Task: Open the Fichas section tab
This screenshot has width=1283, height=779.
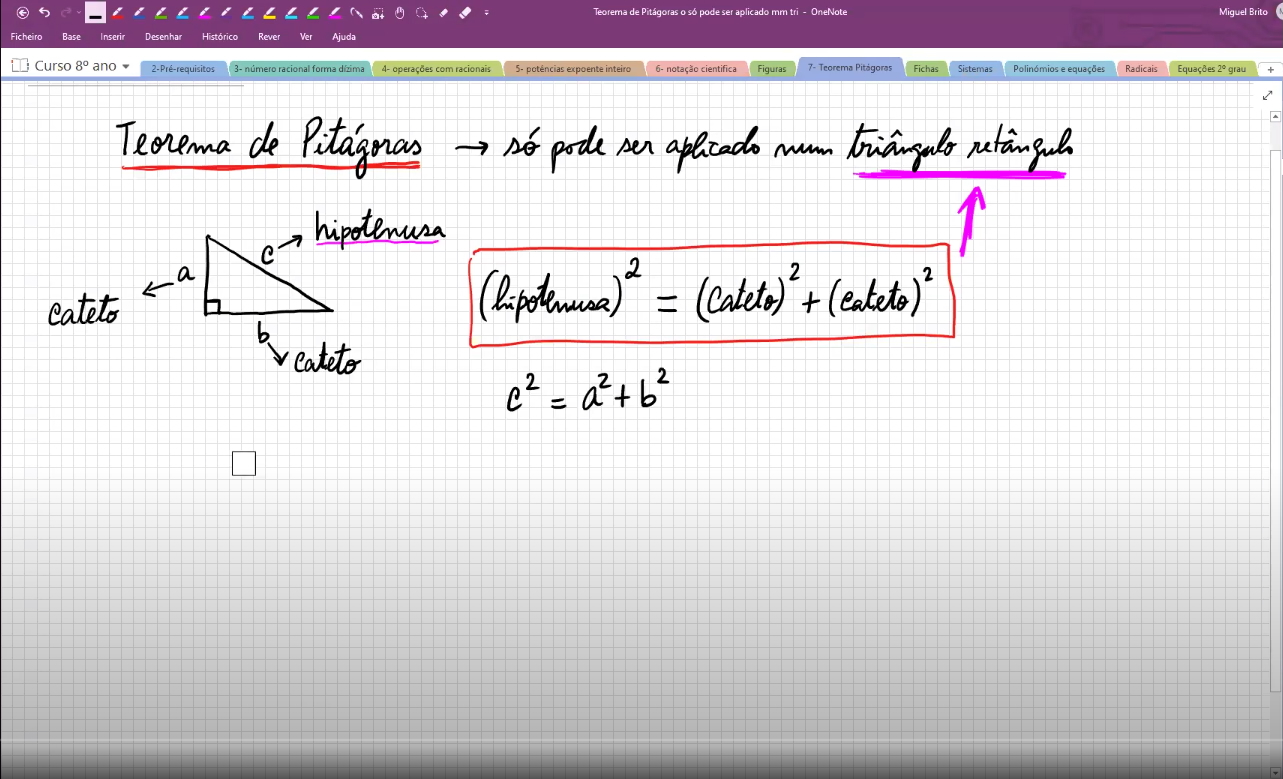Action: 926,69
